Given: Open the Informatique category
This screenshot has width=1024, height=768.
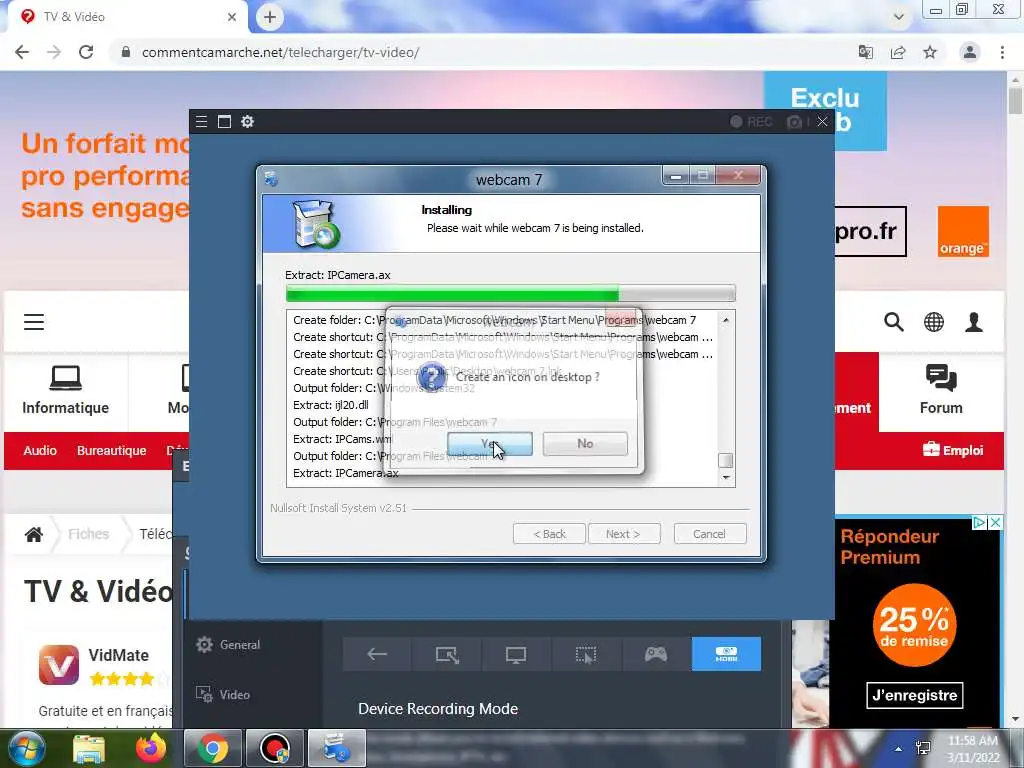Looking at the screenshot, I should [x=65, y=391].
